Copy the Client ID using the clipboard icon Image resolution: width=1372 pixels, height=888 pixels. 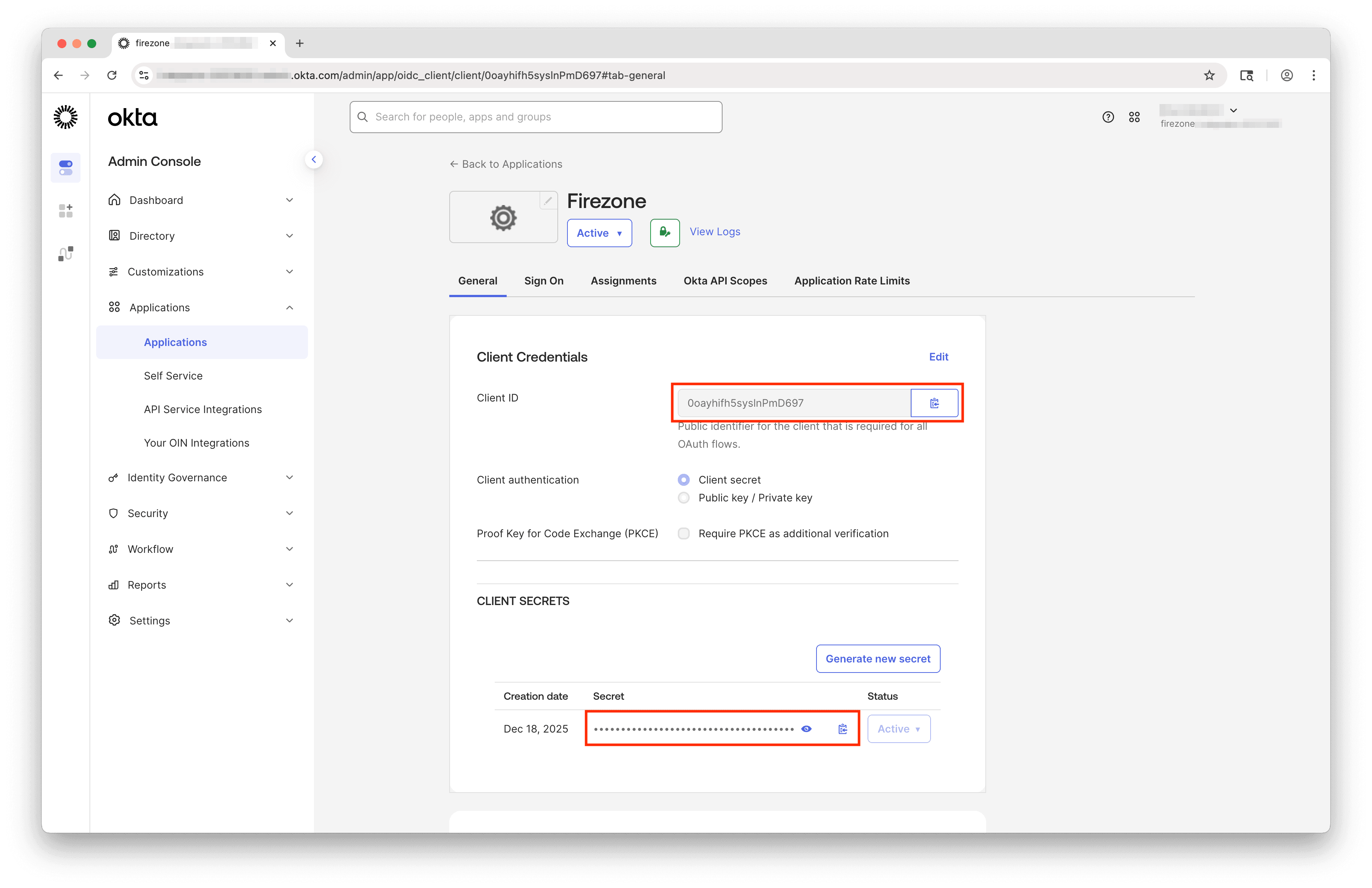click(934, 403)
